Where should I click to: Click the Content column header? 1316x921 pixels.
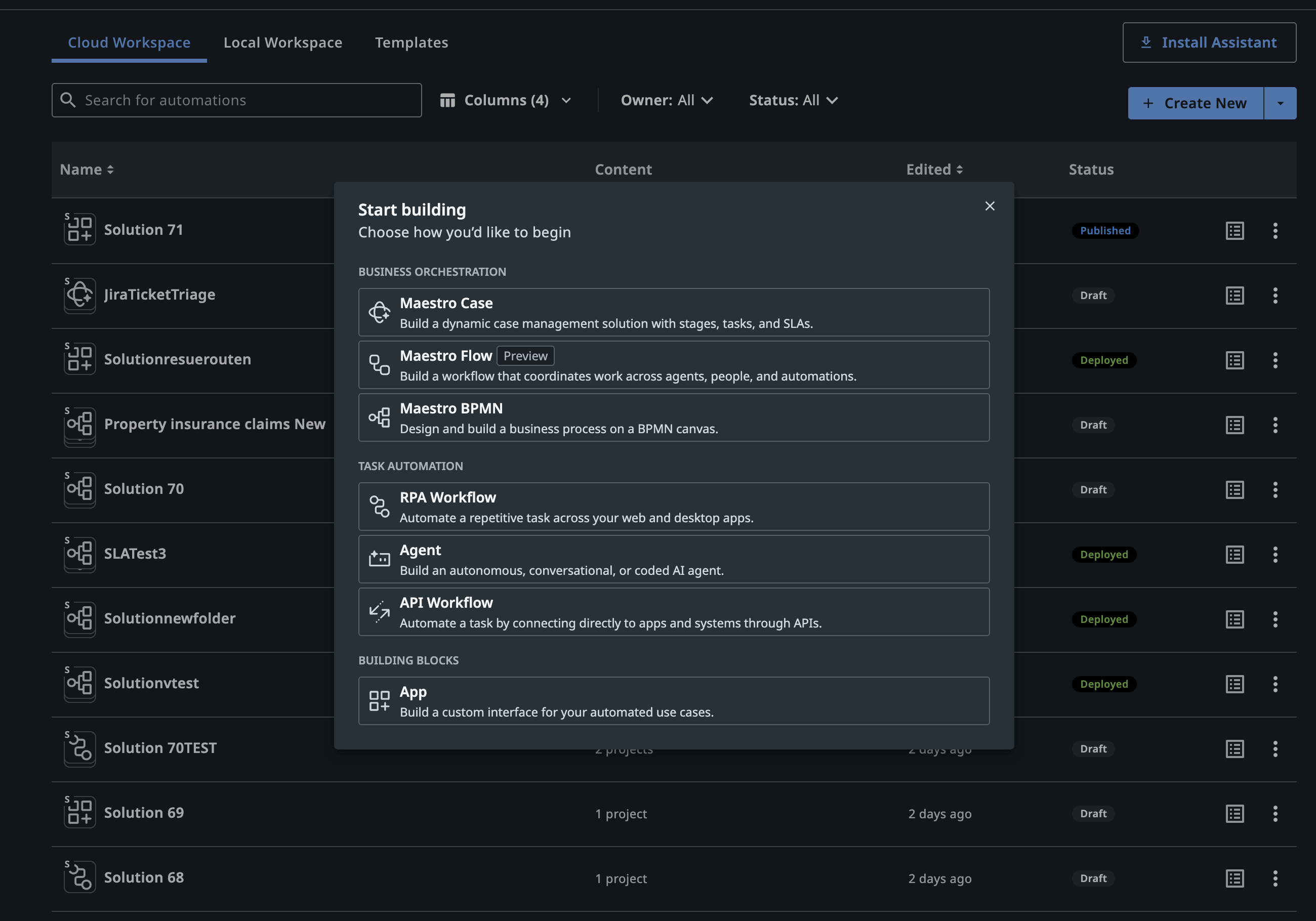pyautogui.click(x=623, y=170)
